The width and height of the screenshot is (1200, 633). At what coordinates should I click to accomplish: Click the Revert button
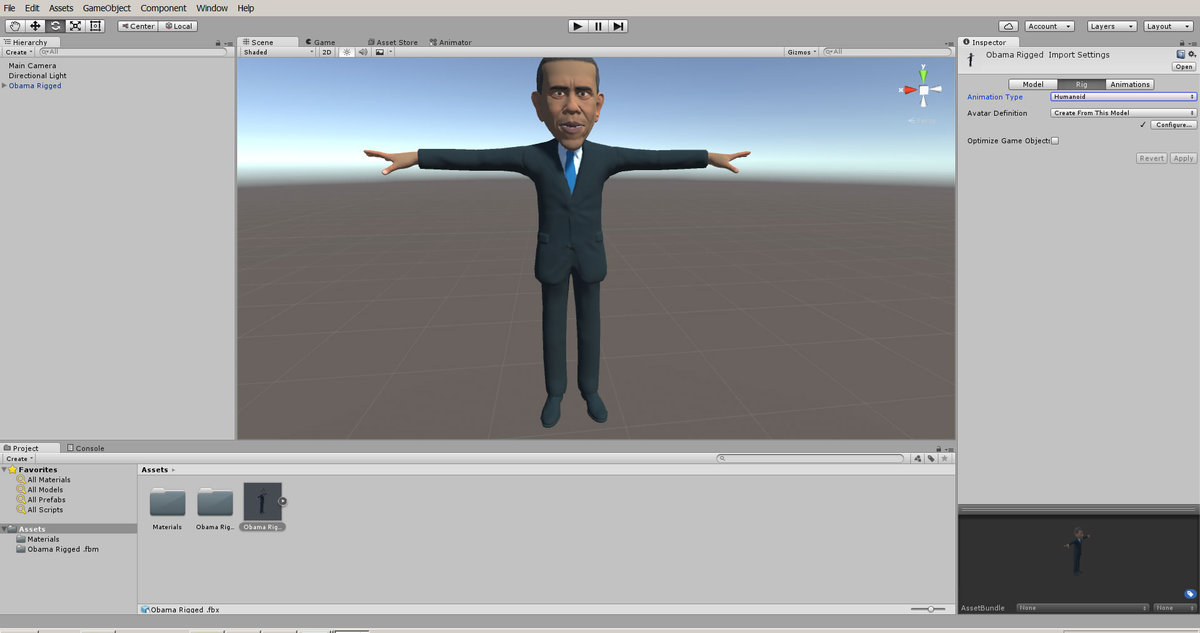[1152, 158]
